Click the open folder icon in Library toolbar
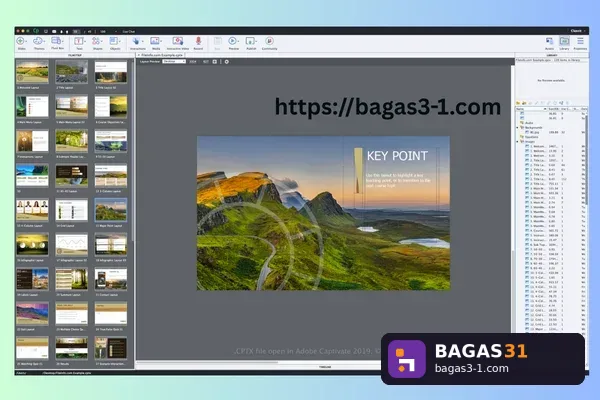 (518, 103)
